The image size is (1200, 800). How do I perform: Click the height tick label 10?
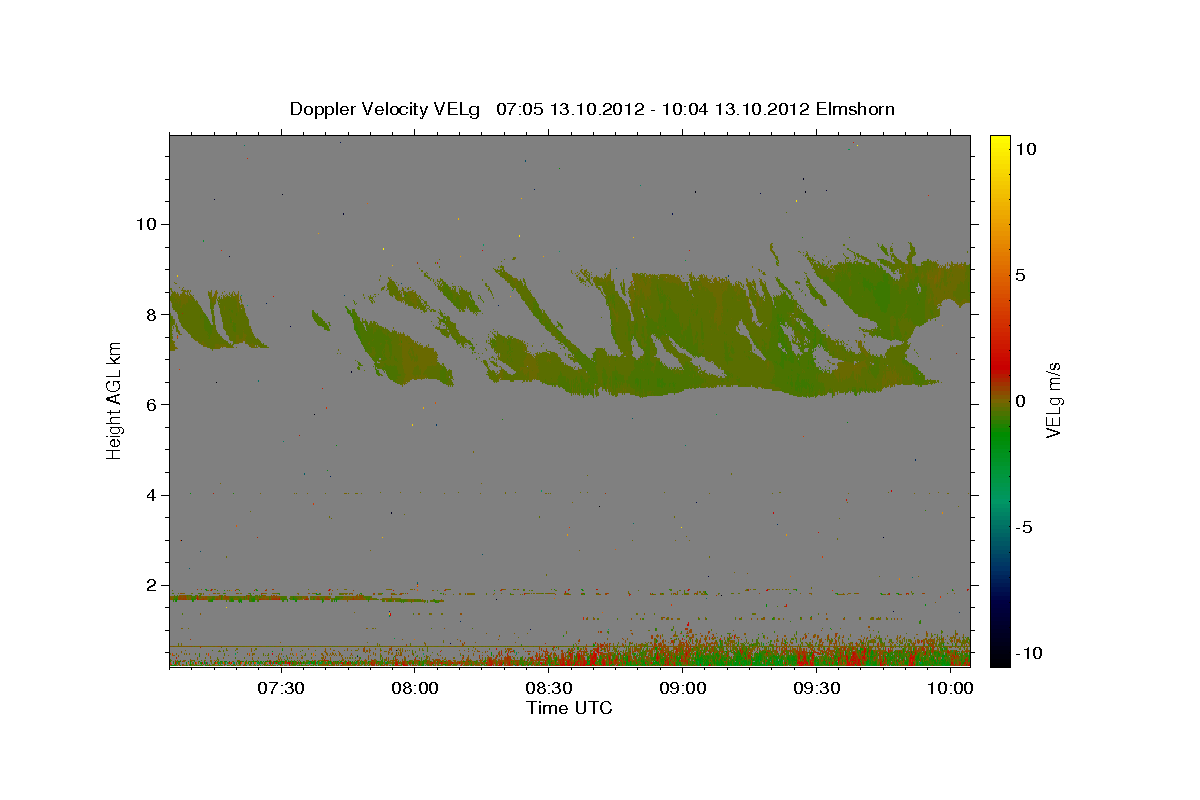click(x=146, y=224)
